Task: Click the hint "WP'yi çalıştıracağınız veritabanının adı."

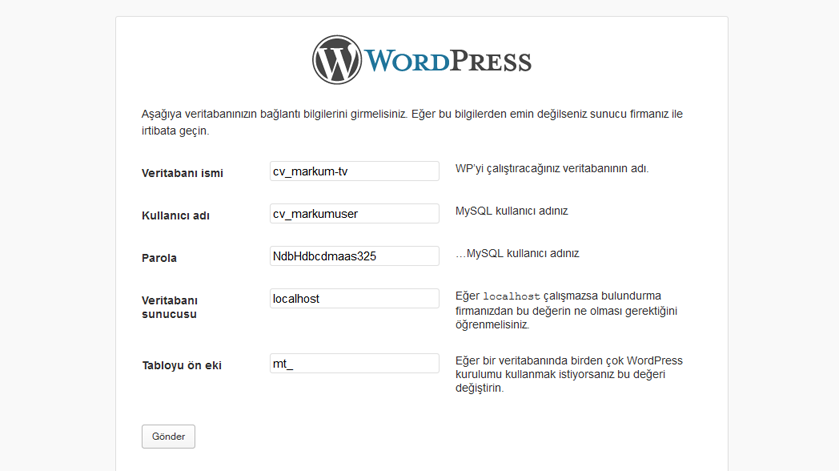Action: (552, 169)
